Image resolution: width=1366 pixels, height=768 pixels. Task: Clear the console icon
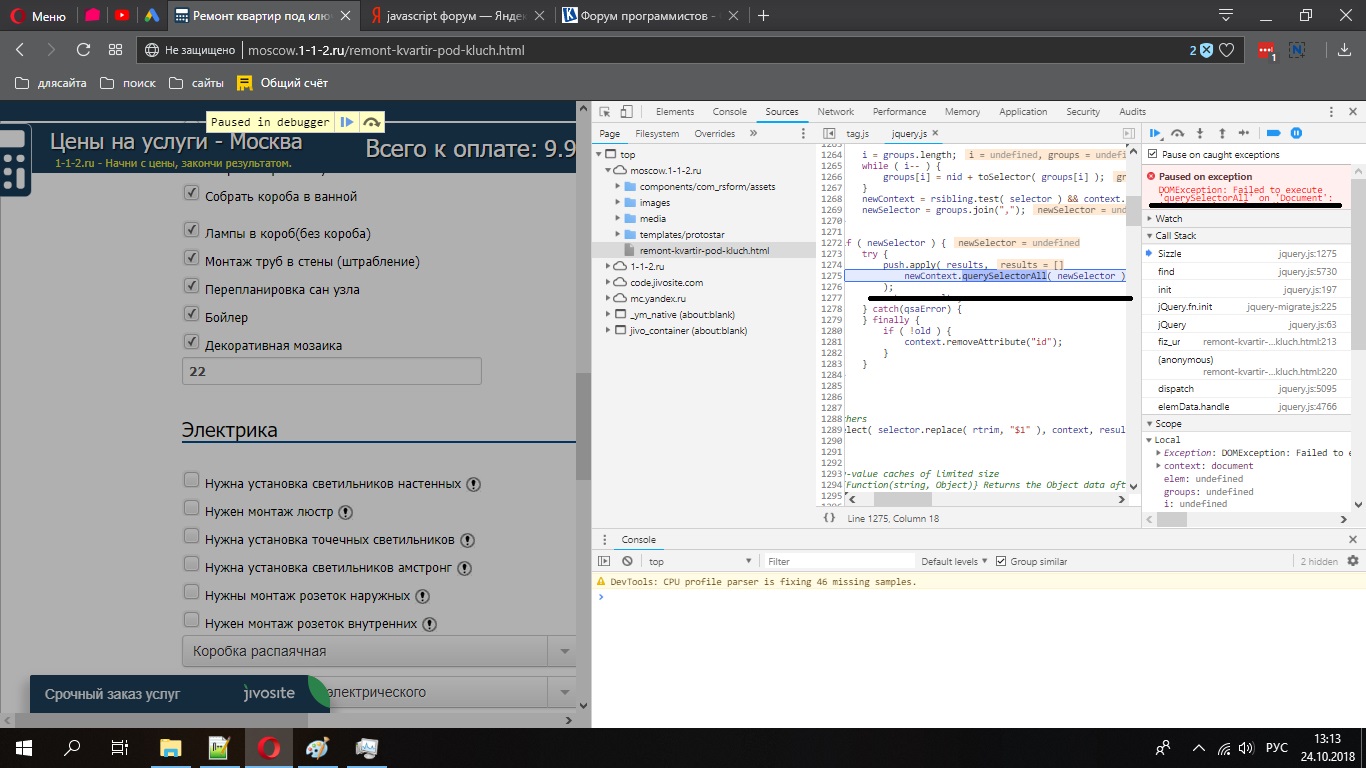(627, 561)
